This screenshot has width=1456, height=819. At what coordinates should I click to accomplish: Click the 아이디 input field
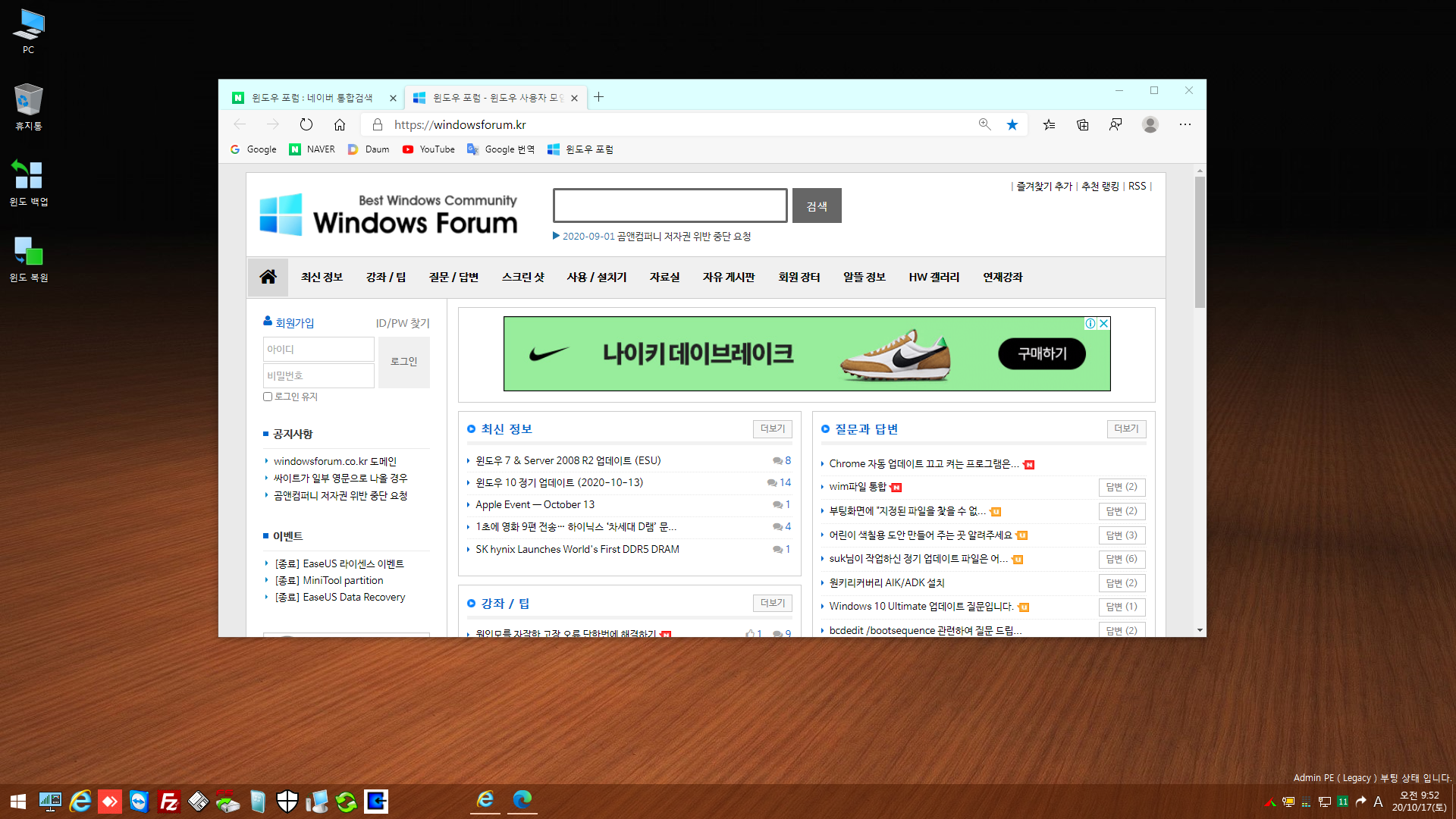point(318,349)
